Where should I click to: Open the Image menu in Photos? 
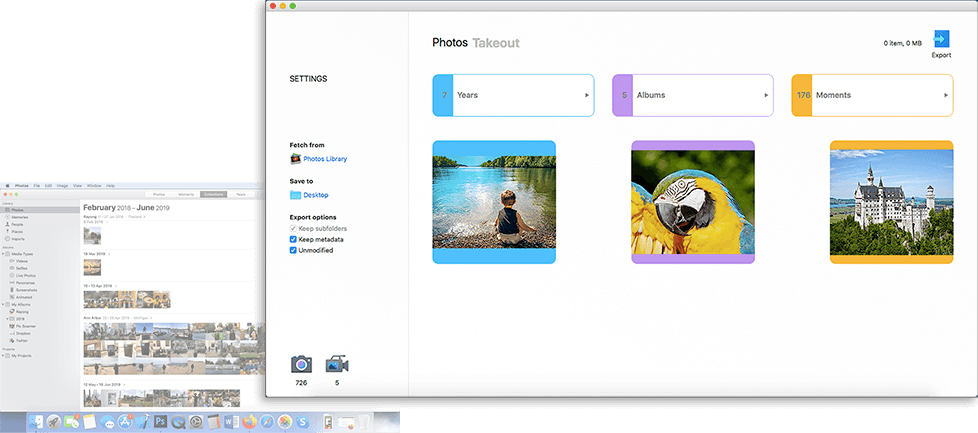tap(62, 186)
